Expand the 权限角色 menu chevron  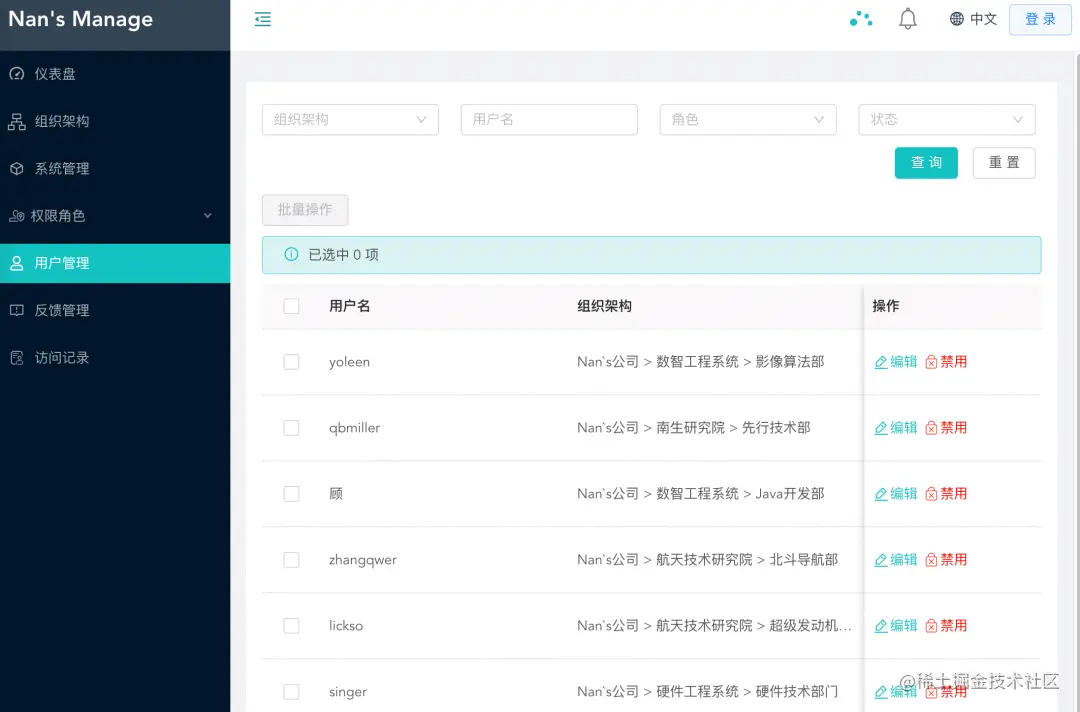pos(208,215)
